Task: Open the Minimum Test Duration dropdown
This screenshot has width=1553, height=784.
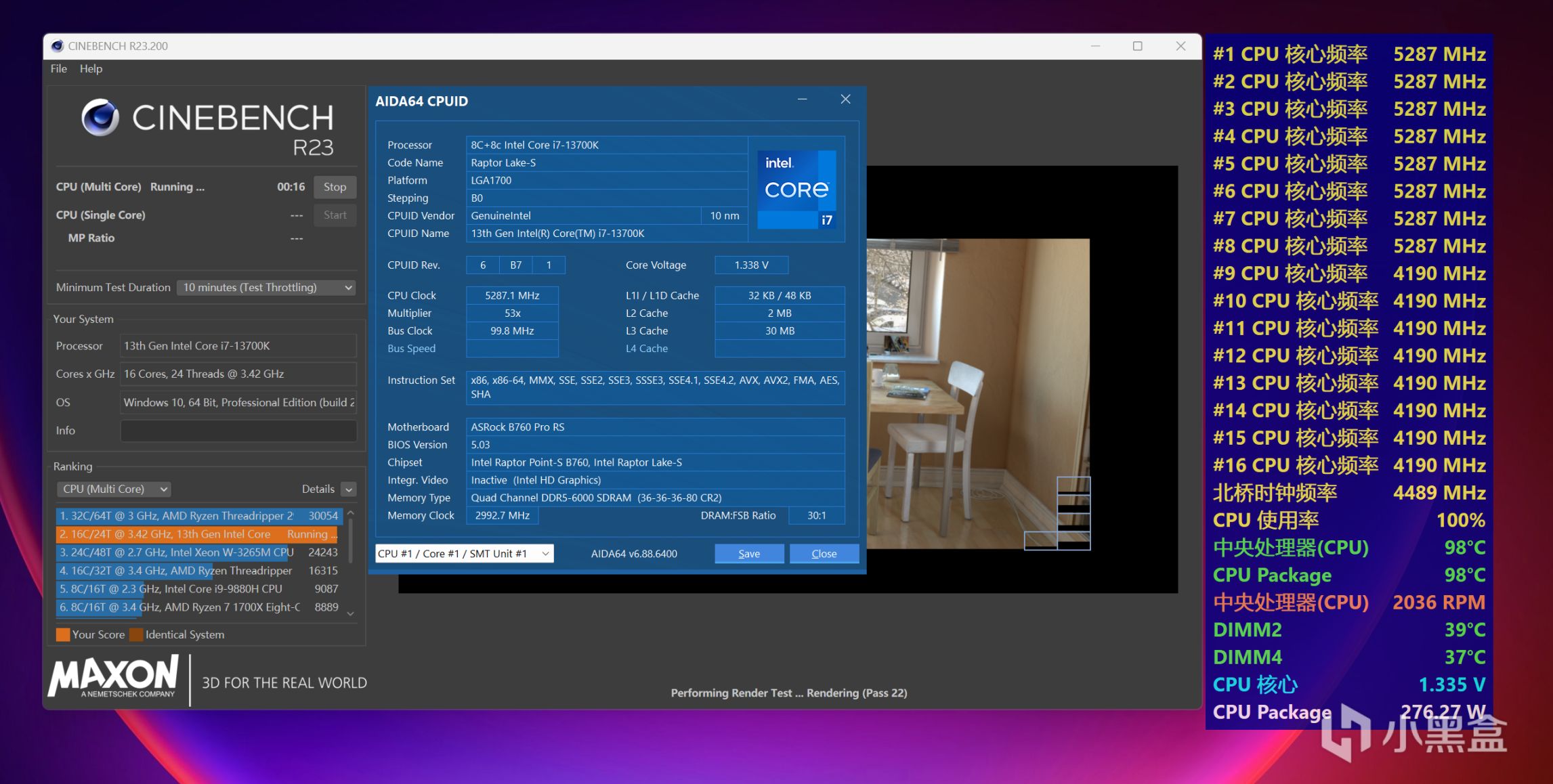Action: [x=267, y=288]
